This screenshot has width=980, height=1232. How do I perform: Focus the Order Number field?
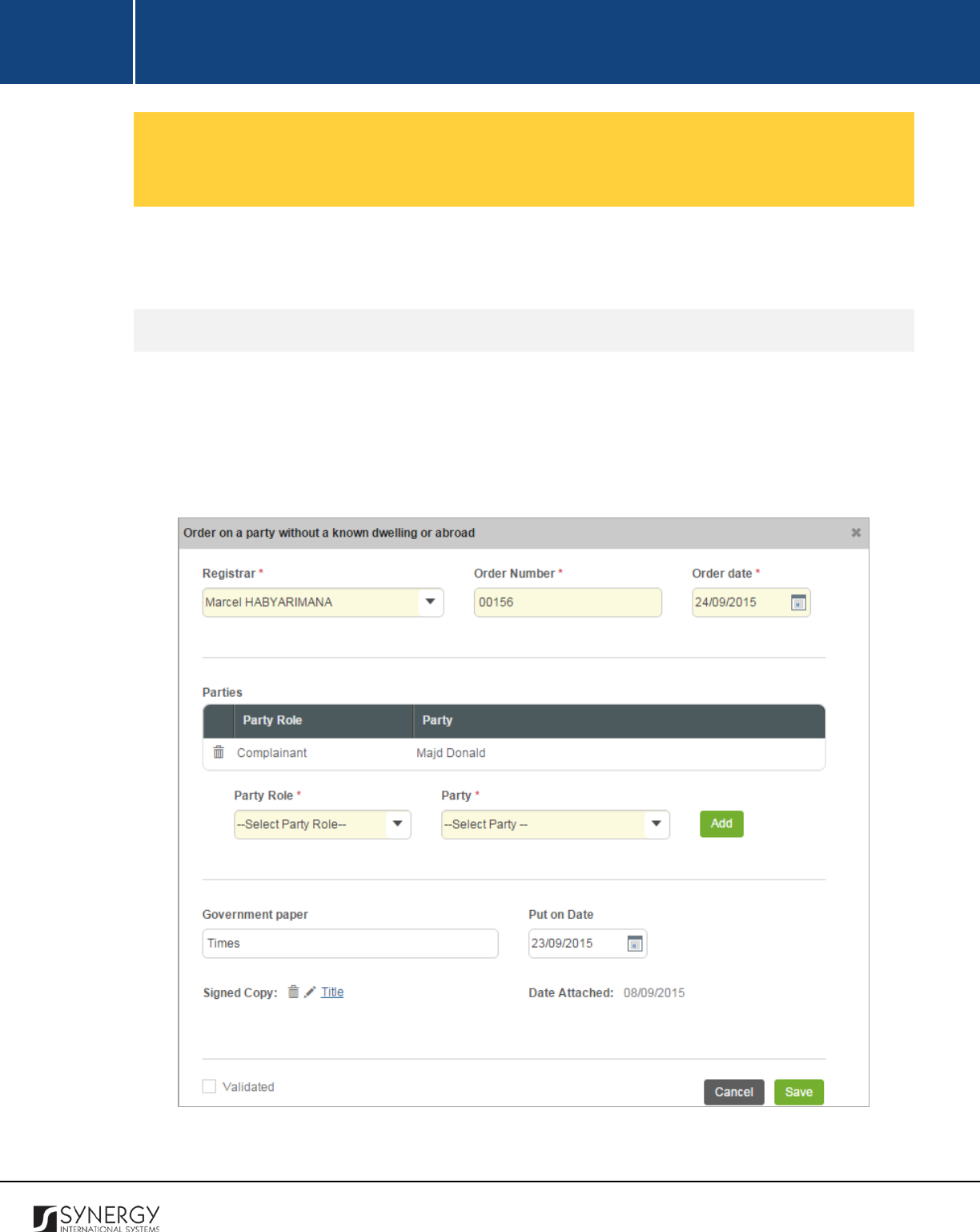coord(568,602)
